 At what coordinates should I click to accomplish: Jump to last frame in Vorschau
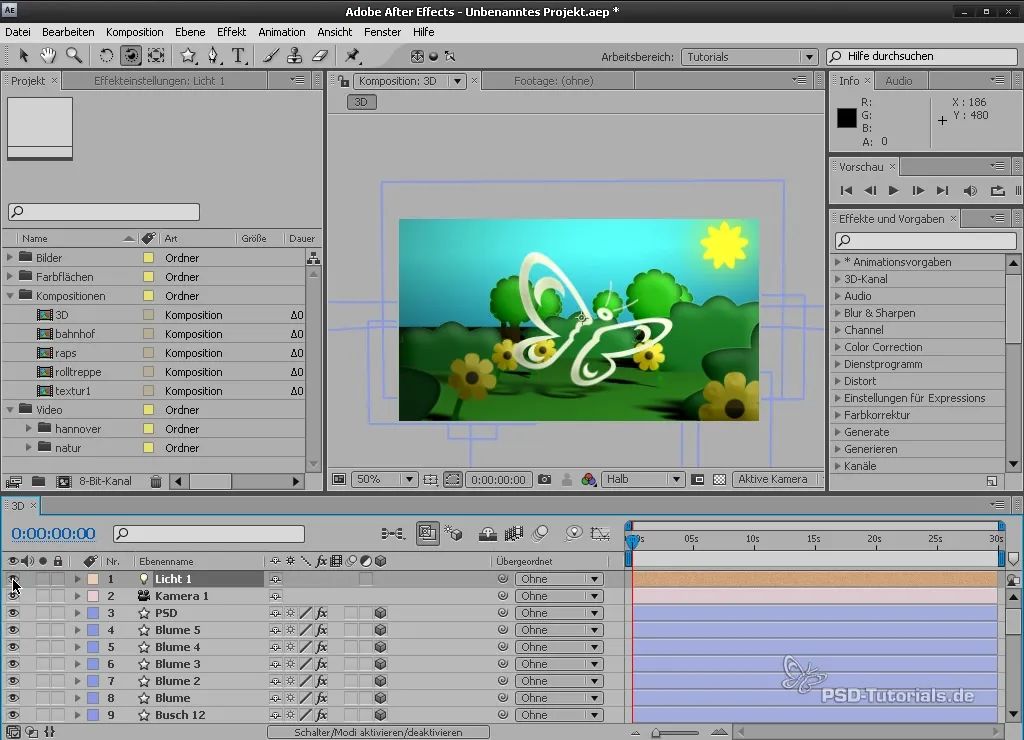[x=942, y=191]
